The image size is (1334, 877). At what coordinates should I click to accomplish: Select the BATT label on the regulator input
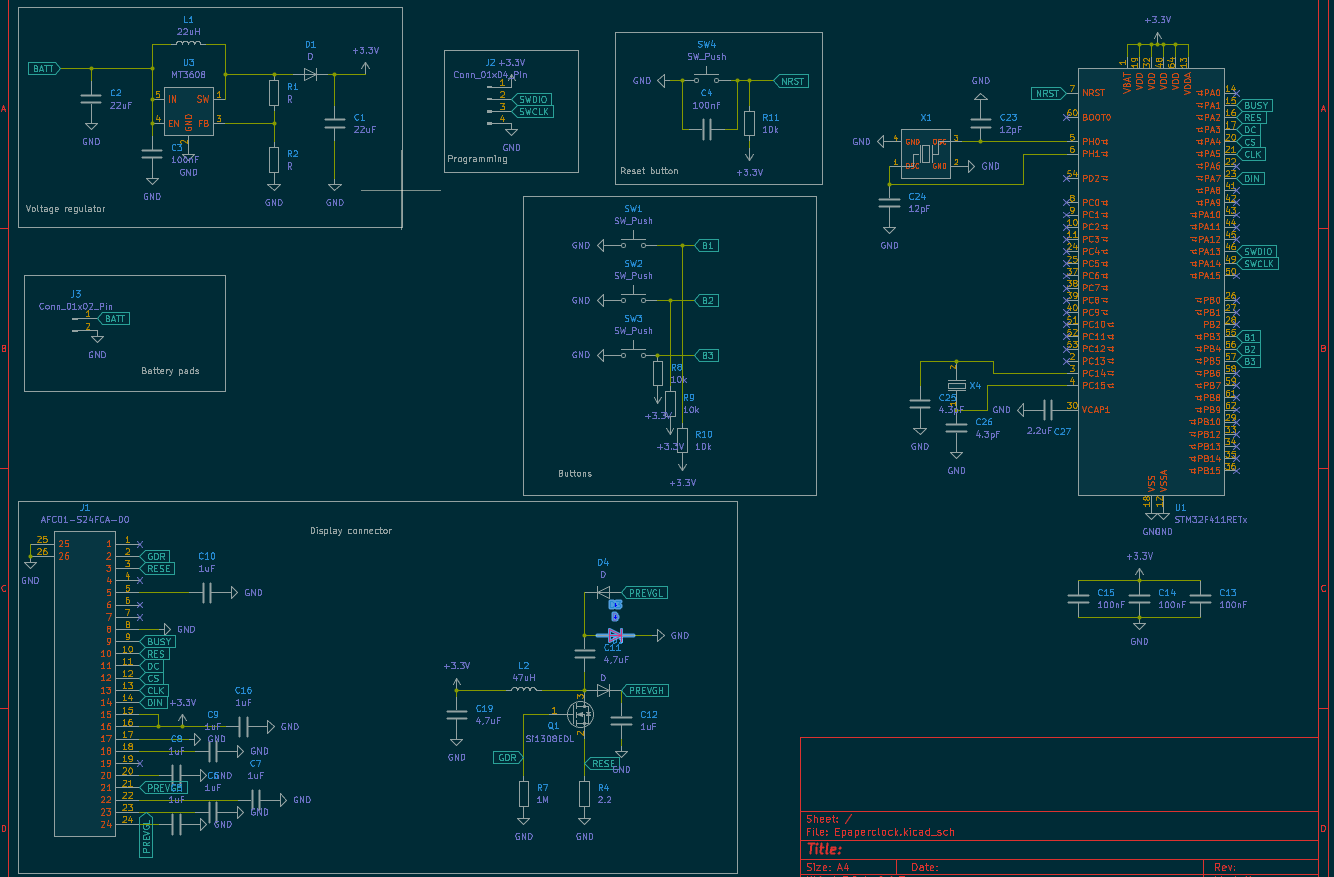[x=44, y=69]
